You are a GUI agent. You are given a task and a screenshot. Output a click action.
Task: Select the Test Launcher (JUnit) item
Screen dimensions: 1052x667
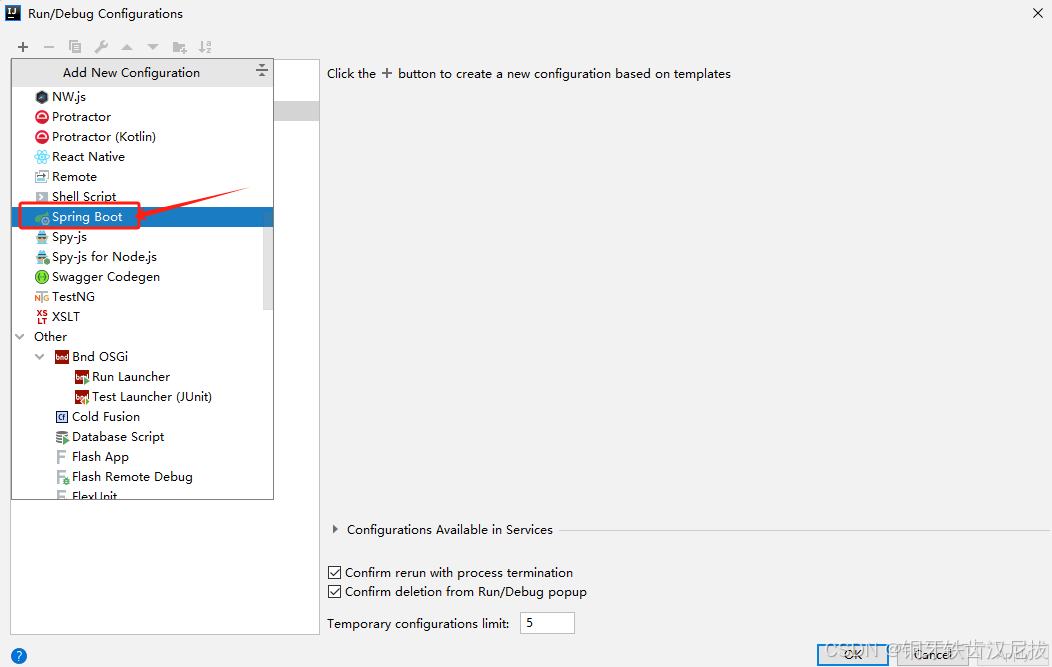(142, 397)
